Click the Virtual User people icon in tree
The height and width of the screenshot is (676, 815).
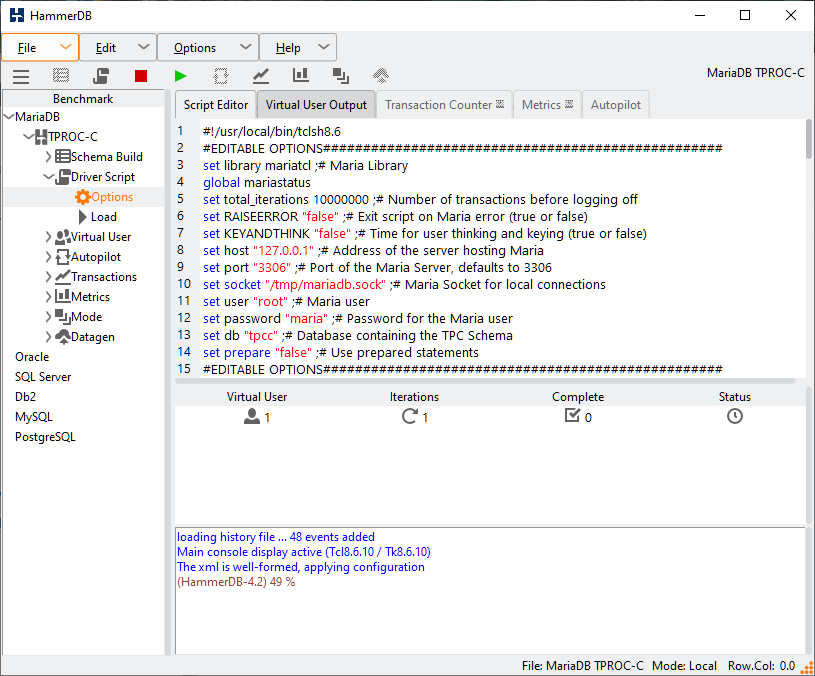[62, 237]
